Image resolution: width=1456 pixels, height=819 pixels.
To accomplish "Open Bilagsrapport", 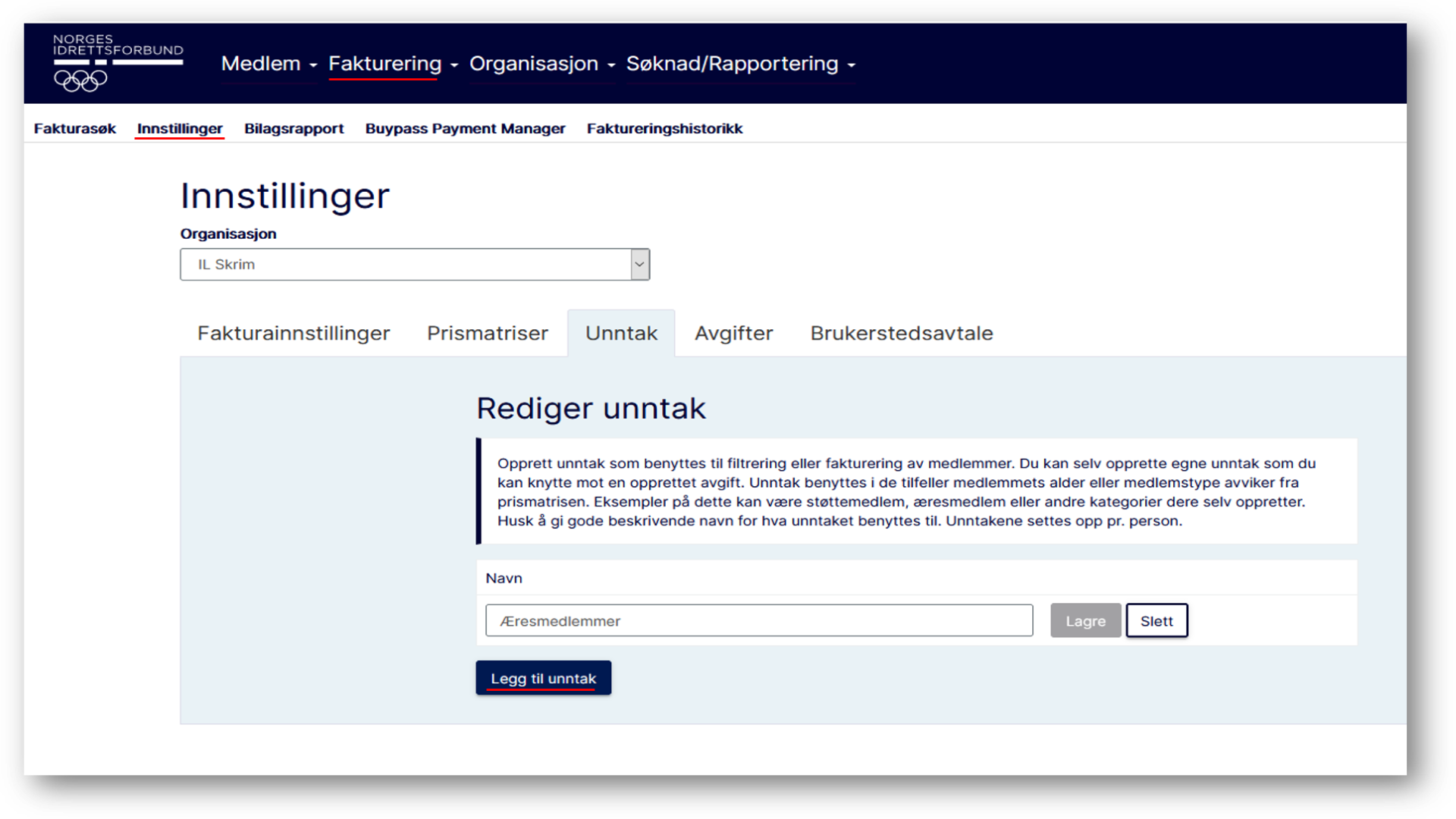I will click(293, 129).
